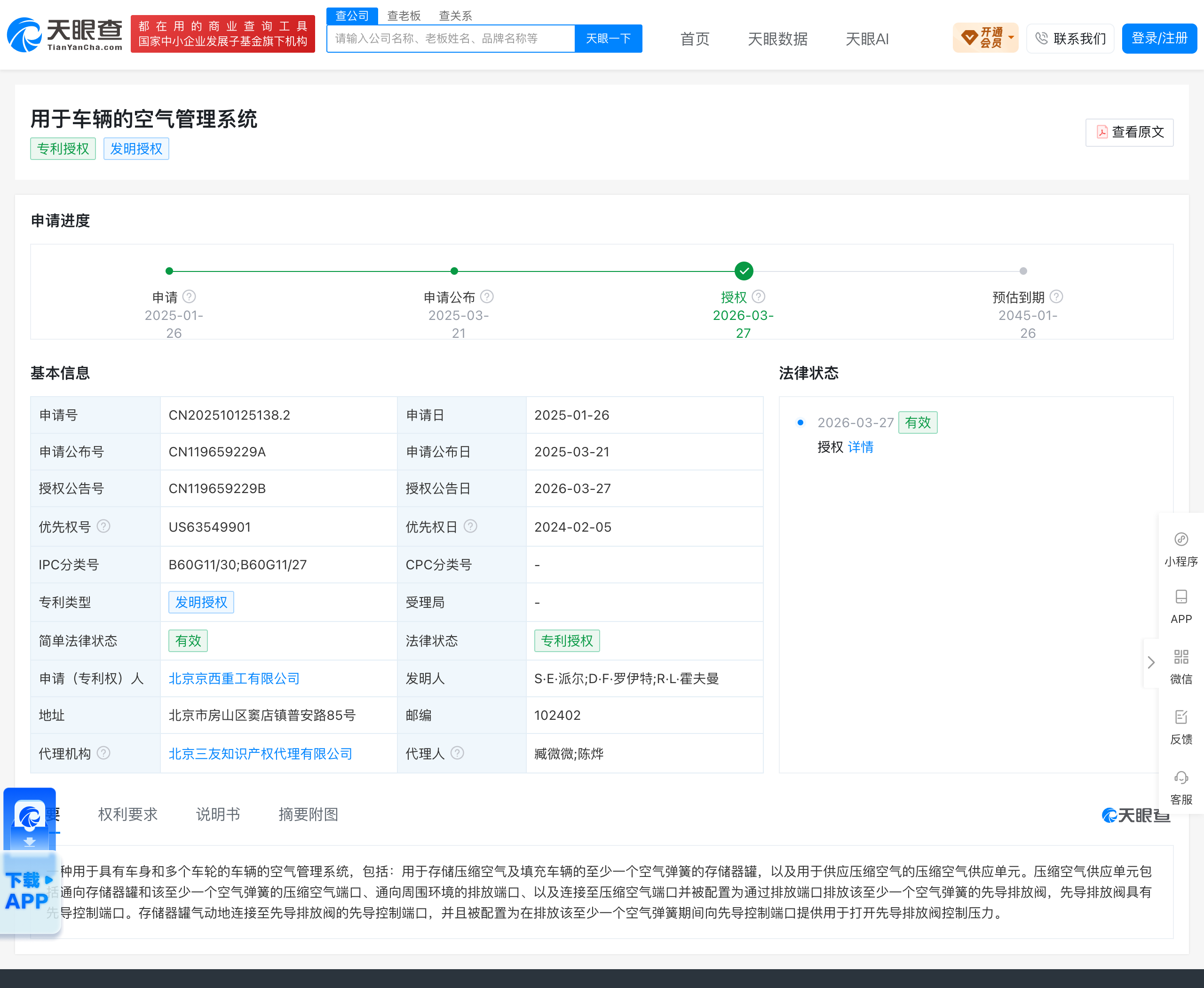The height and width of the screenshot is (988, 1204).
Task: Open the 说明书 tab
Action: pos(218,814)
